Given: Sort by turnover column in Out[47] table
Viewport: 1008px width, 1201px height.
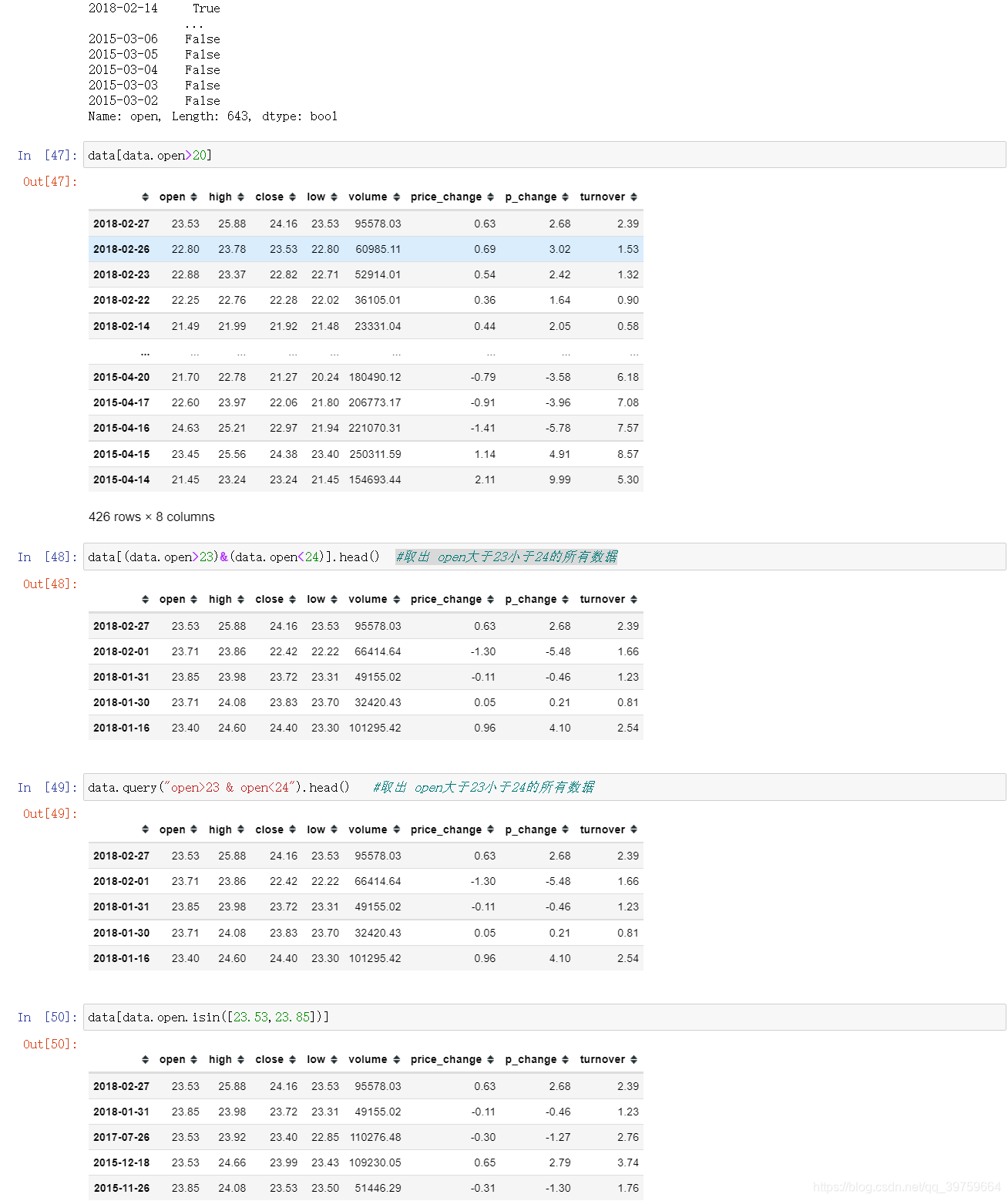Looking at the screenshot, I should (x=633, y=197).
